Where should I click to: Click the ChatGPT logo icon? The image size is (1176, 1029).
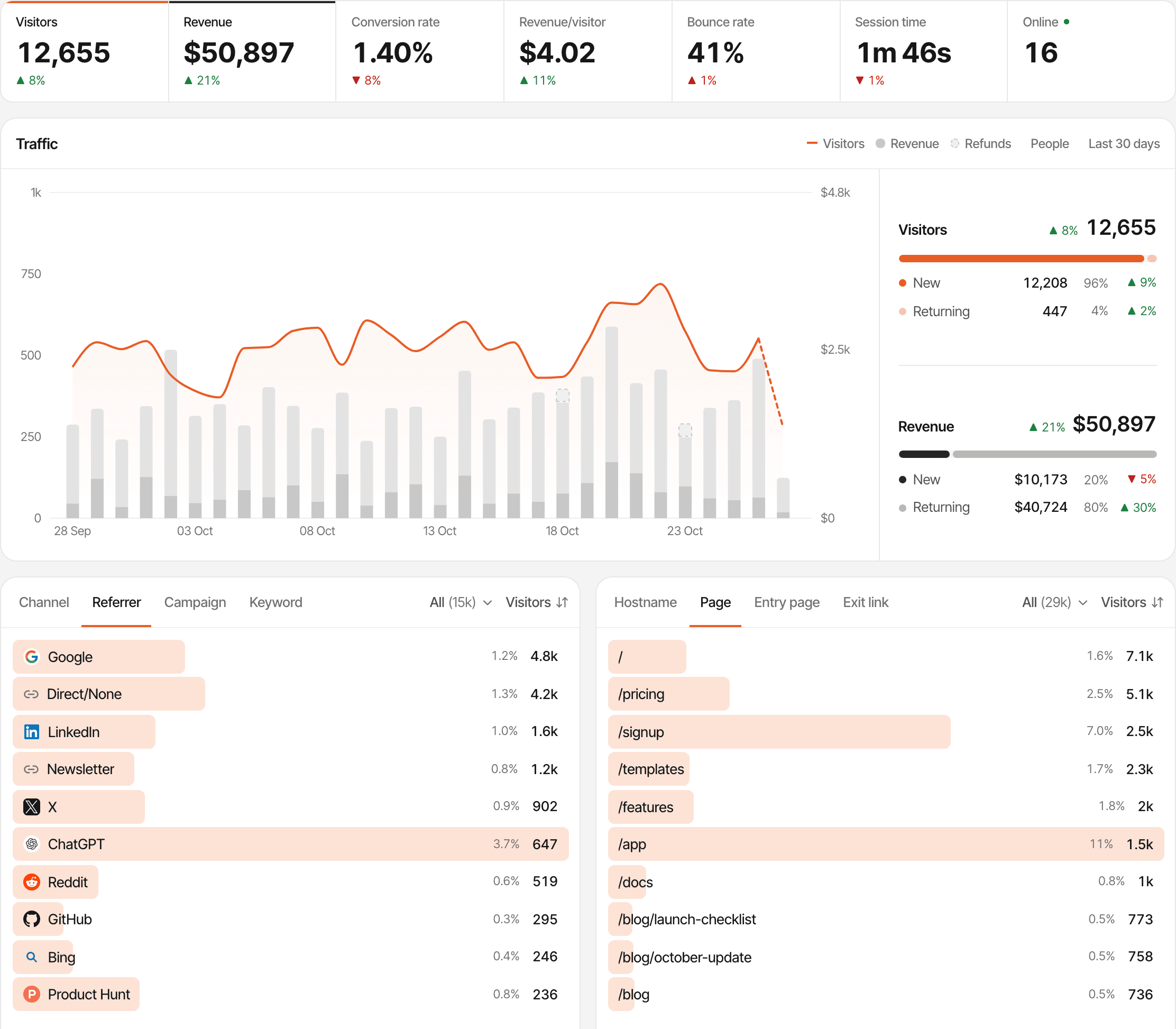[x=32, y=843]
